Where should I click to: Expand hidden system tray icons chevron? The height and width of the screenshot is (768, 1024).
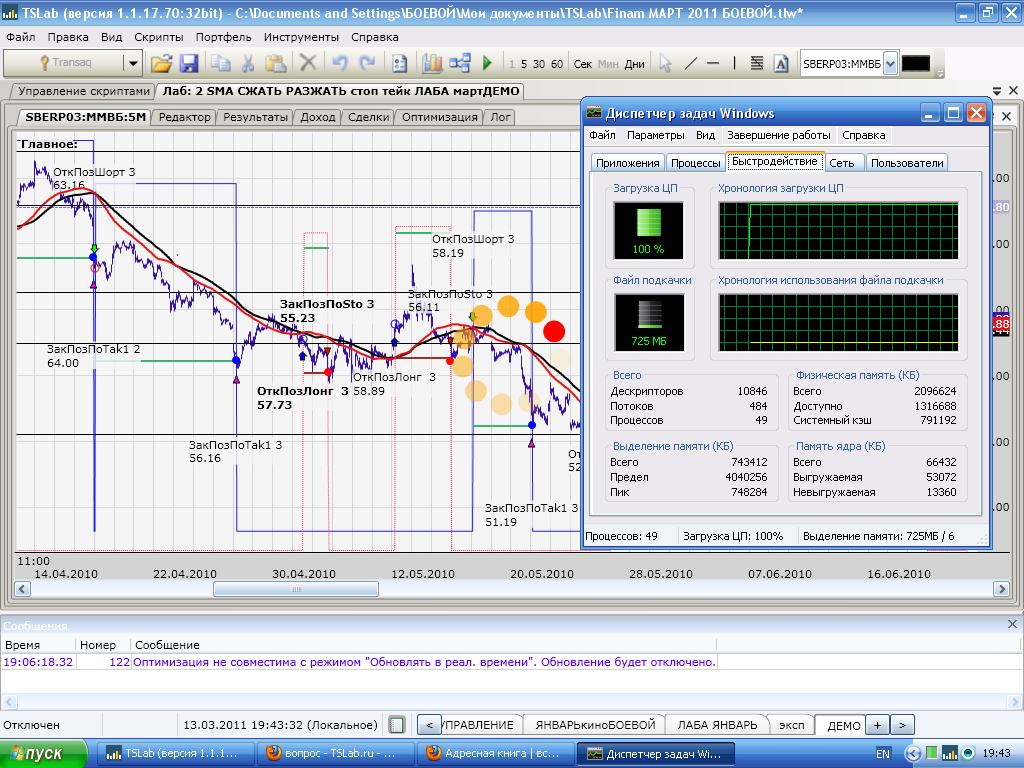[x=913, y=753]
